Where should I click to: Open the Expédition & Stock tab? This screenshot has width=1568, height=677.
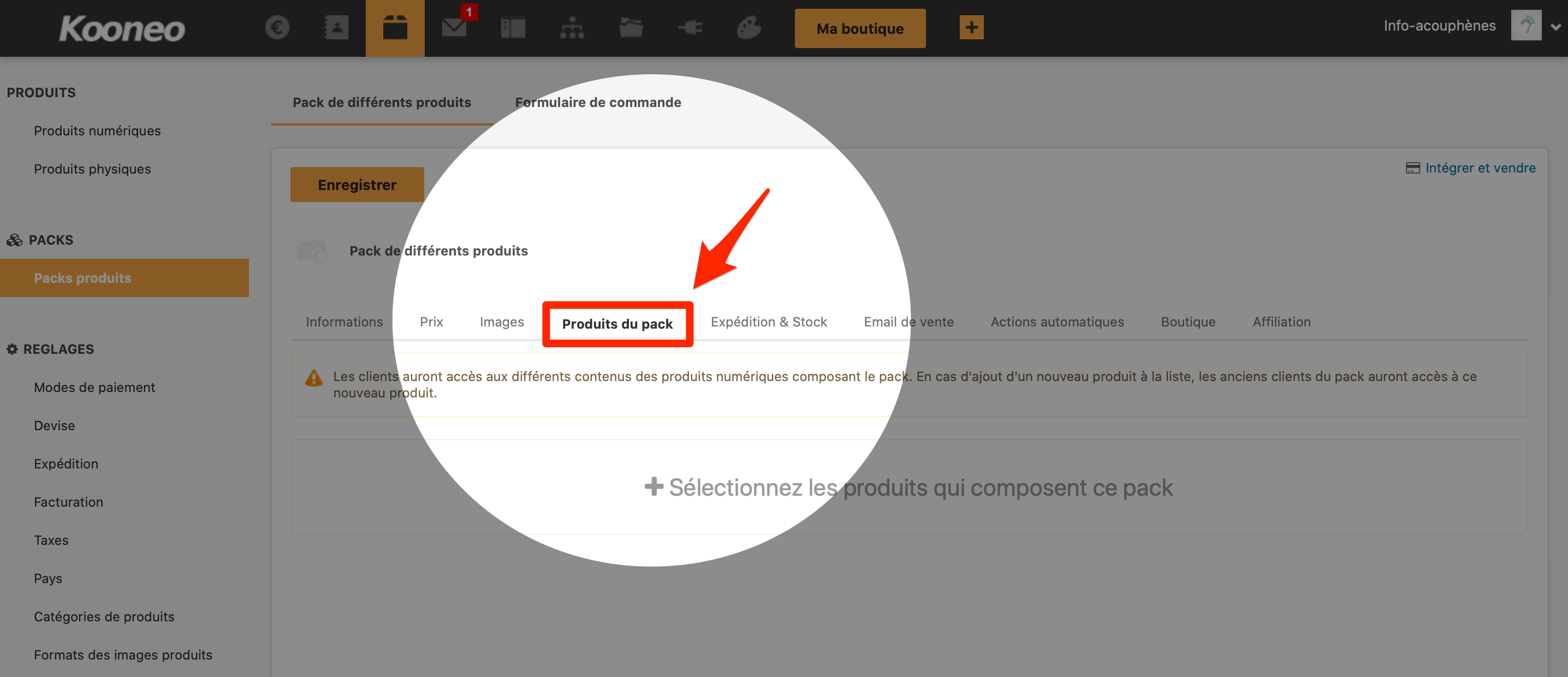click(x=769, y=322)
